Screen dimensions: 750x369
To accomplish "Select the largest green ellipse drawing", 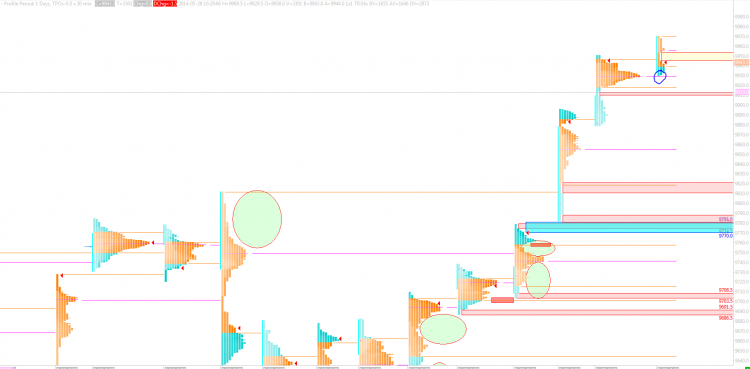I will pos(257,219).
